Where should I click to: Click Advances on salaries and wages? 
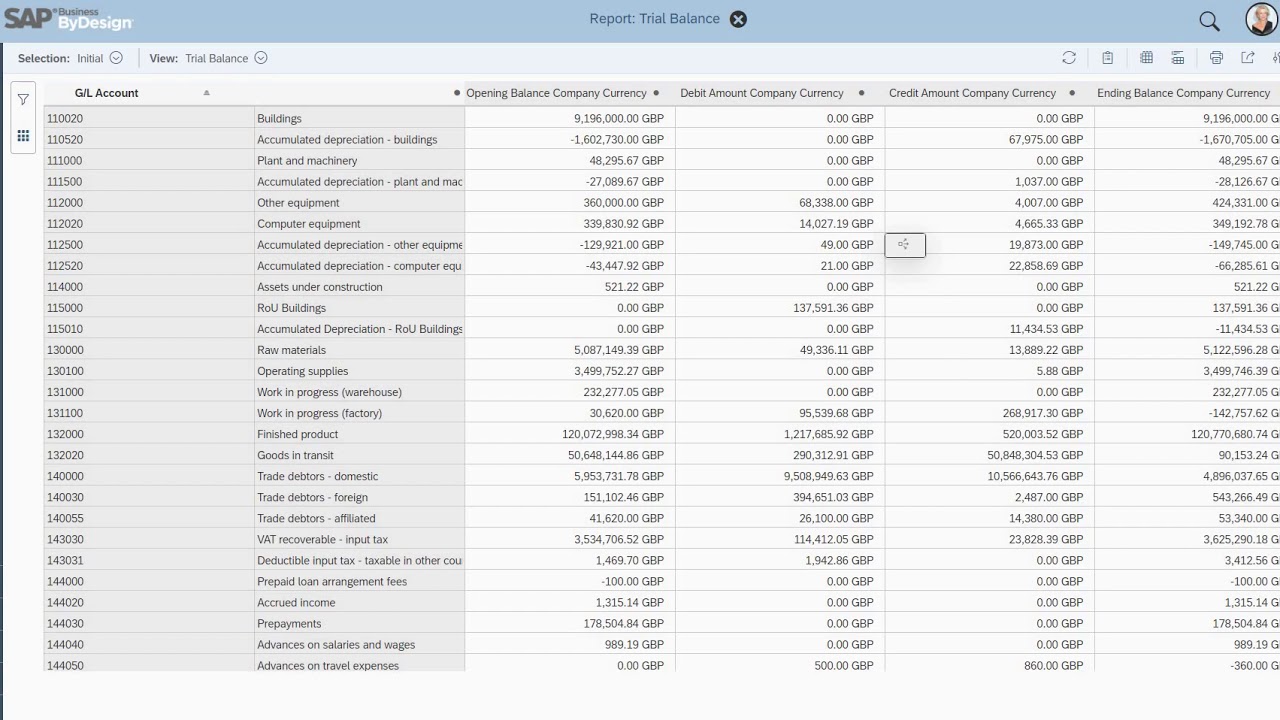point(336,643)
